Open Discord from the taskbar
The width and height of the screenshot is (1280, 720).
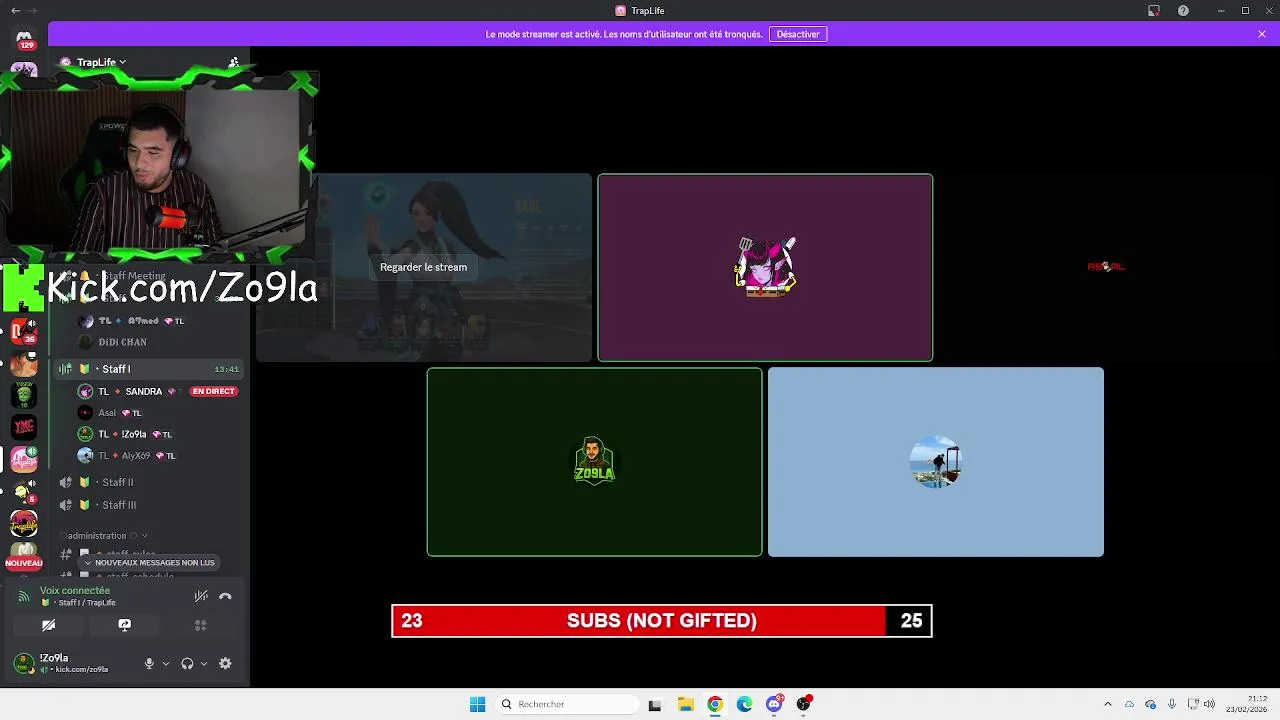click(x=774, y=704)
